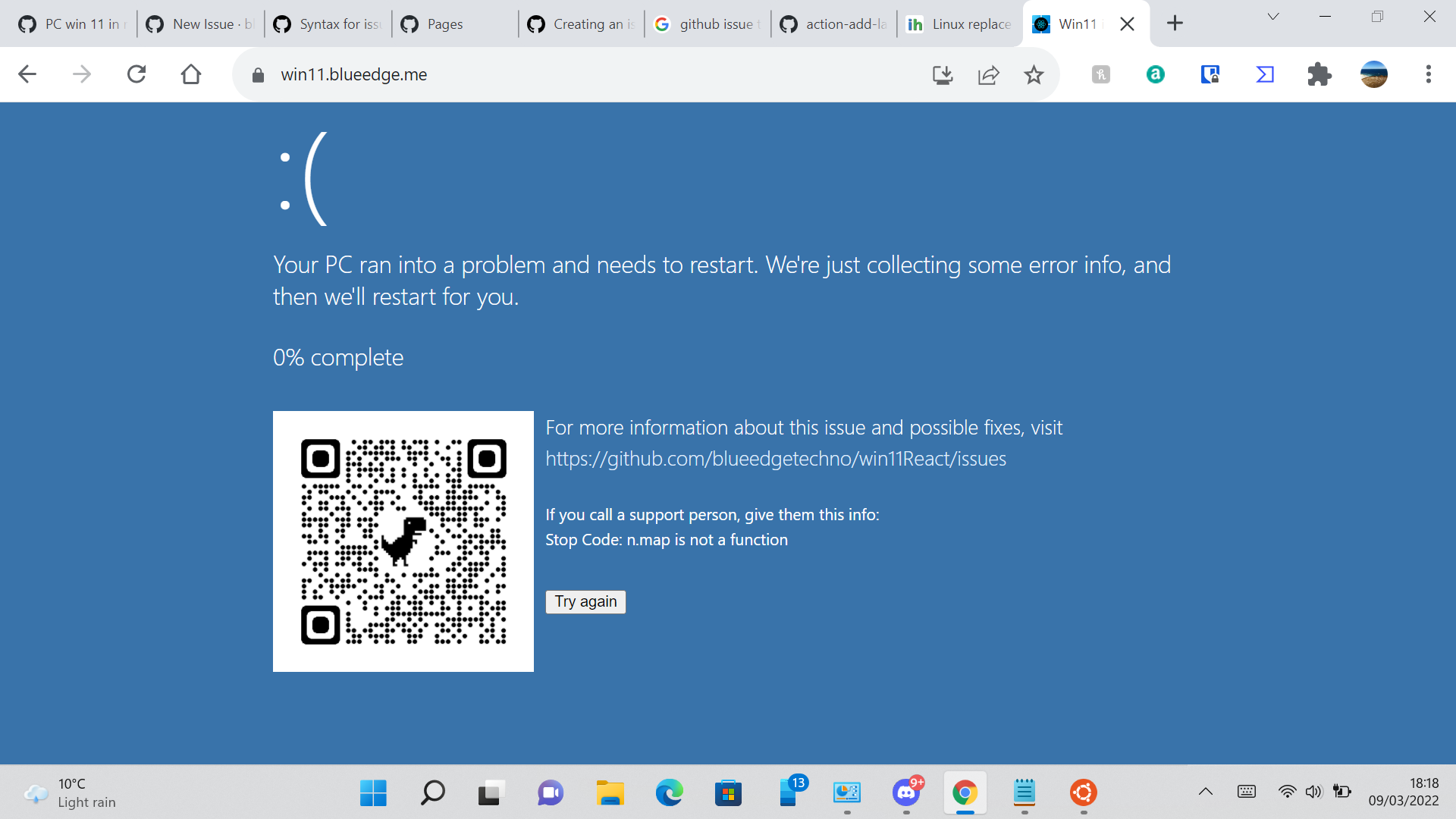Open Microsoft Edge from the taskbar

pyautogui.click(x=670, y=793)
